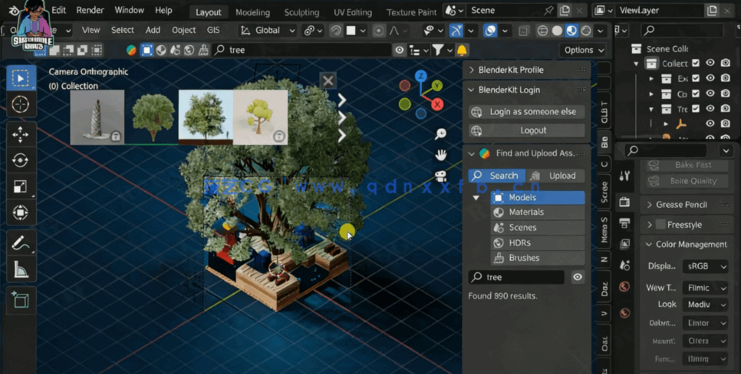The height and width of the screenshot is (374, 741).
Task: Open the View Transform Filmic dropdown
Action: (x=706, y=287)
